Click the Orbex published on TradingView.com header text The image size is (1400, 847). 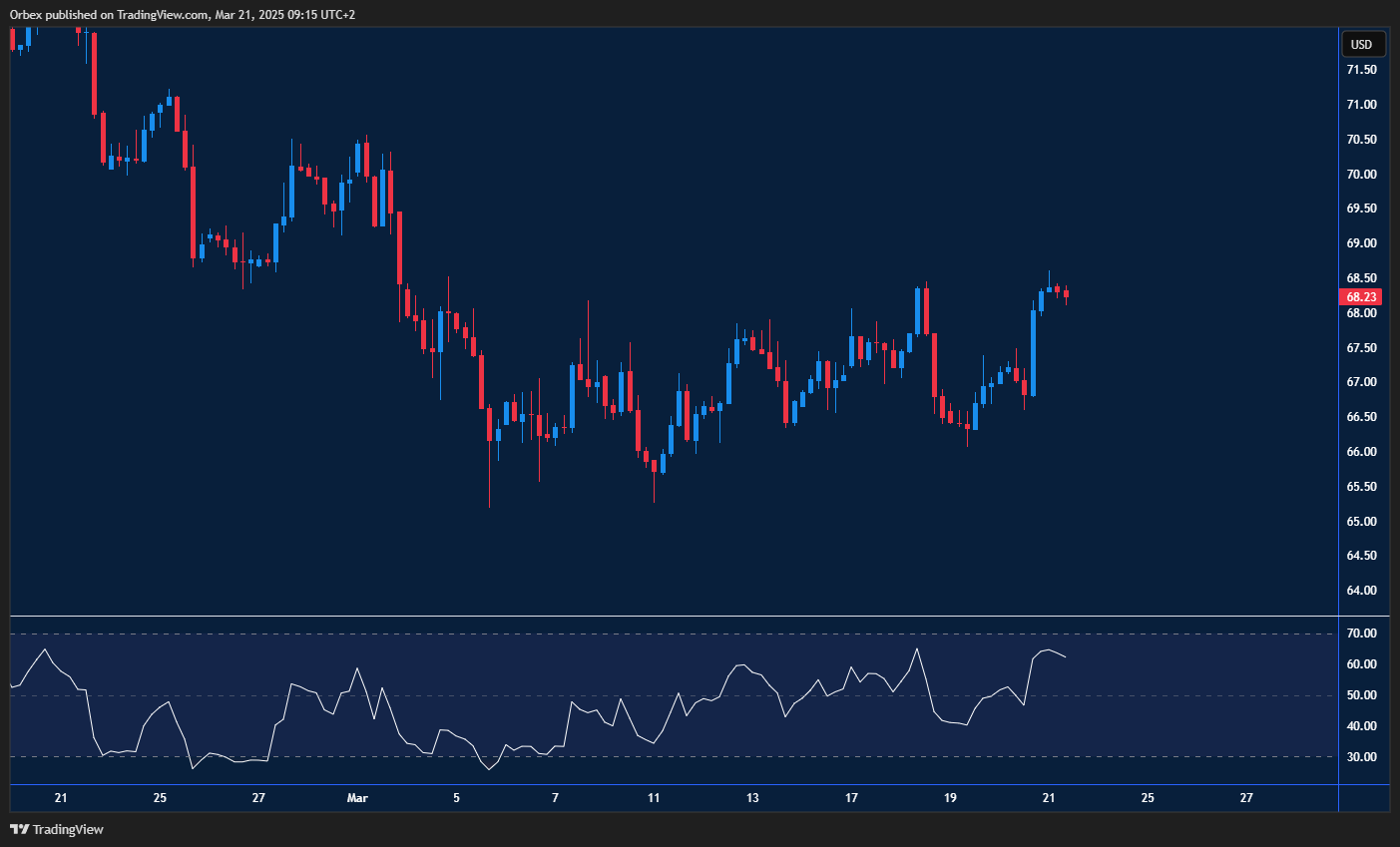click(x=183, y=15)
